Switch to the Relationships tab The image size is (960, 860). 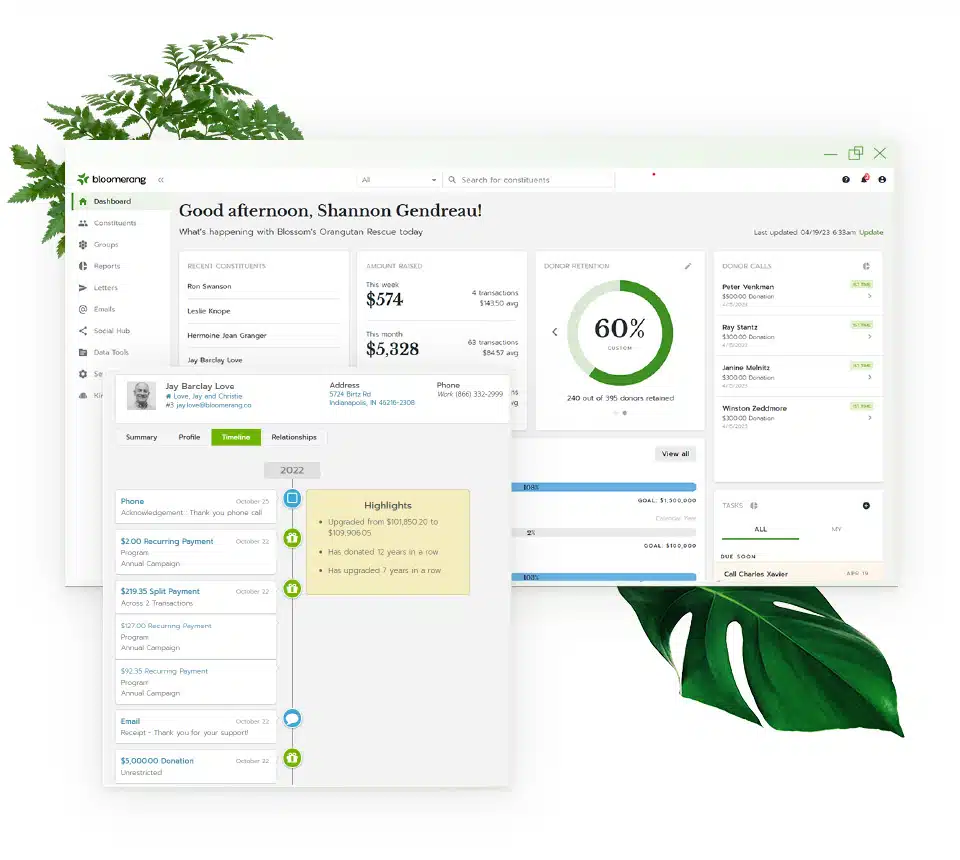click(x=294, y=437)
